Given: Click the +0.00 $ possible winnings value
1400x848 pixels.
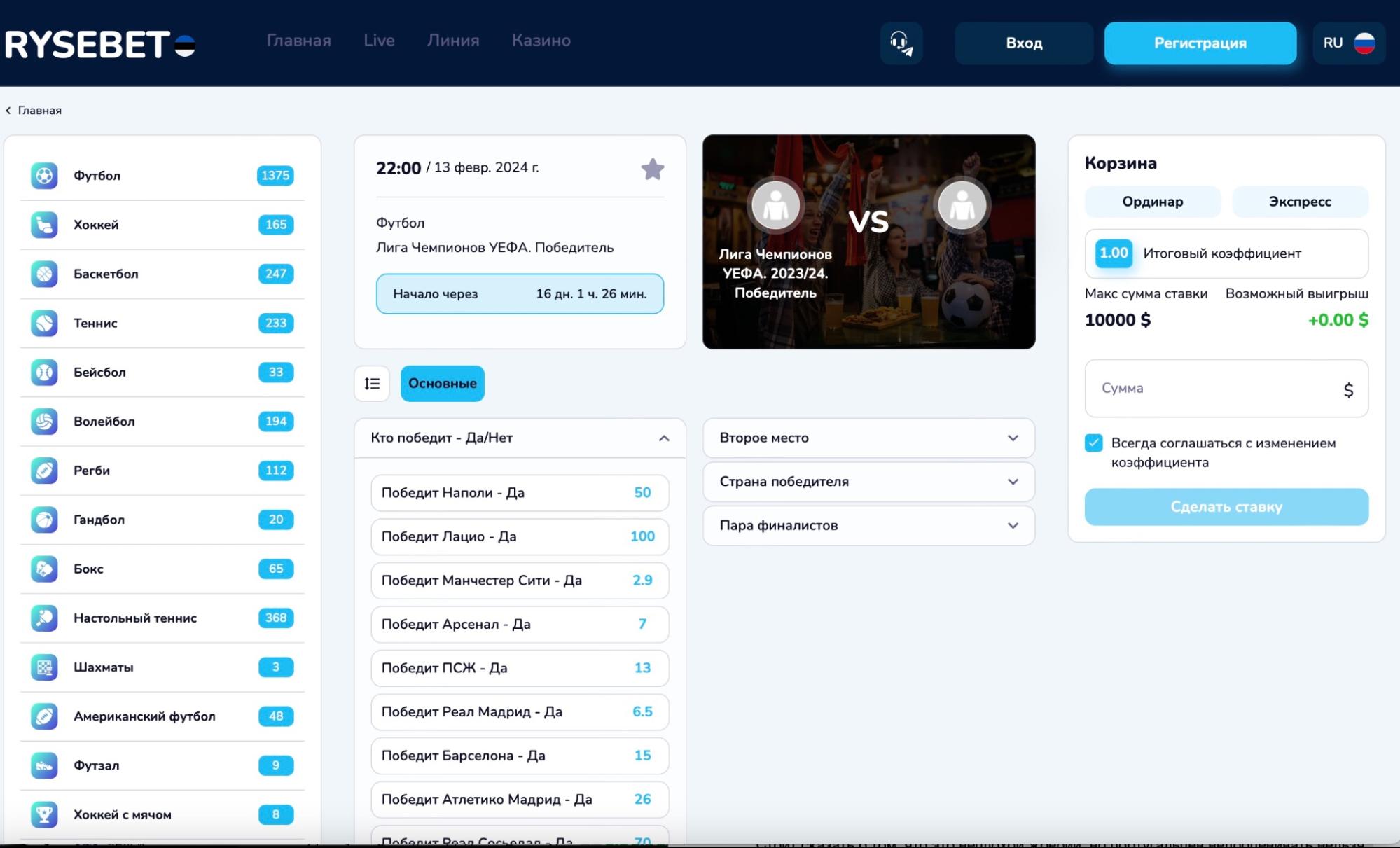Looking at the screenshot, I should pos(1338,320).
